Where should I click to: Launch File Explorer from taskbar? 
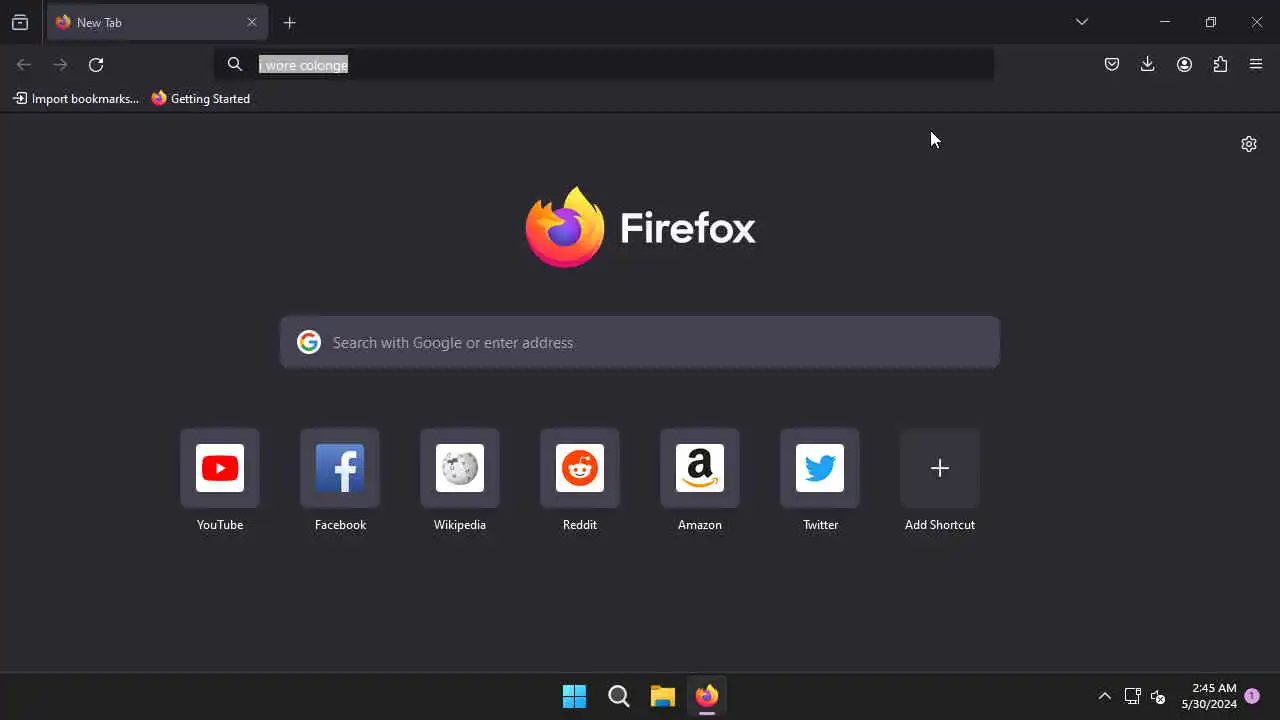pos(663,696)
